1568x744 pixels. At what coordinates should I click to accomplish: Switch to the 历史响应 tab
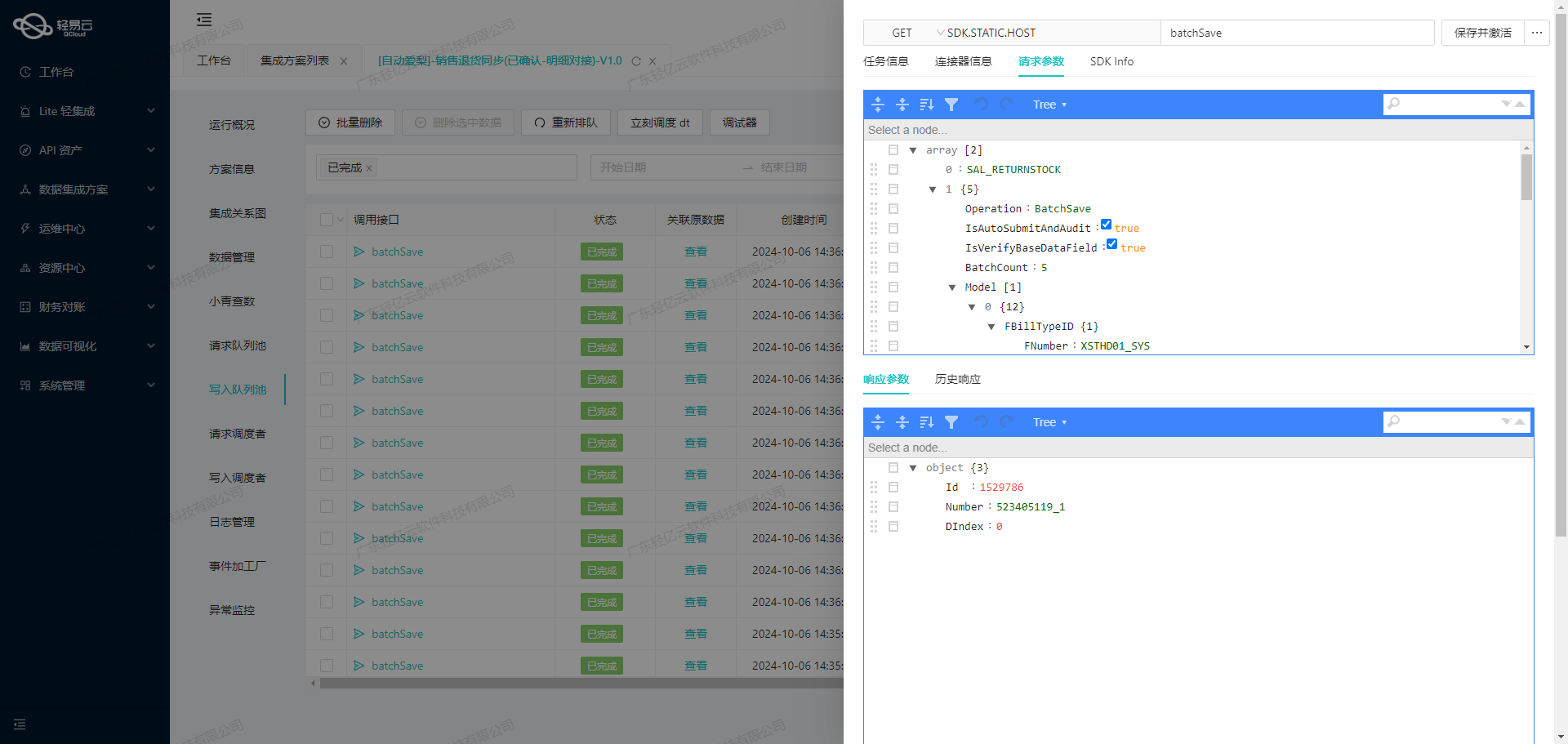pos(956,379)
